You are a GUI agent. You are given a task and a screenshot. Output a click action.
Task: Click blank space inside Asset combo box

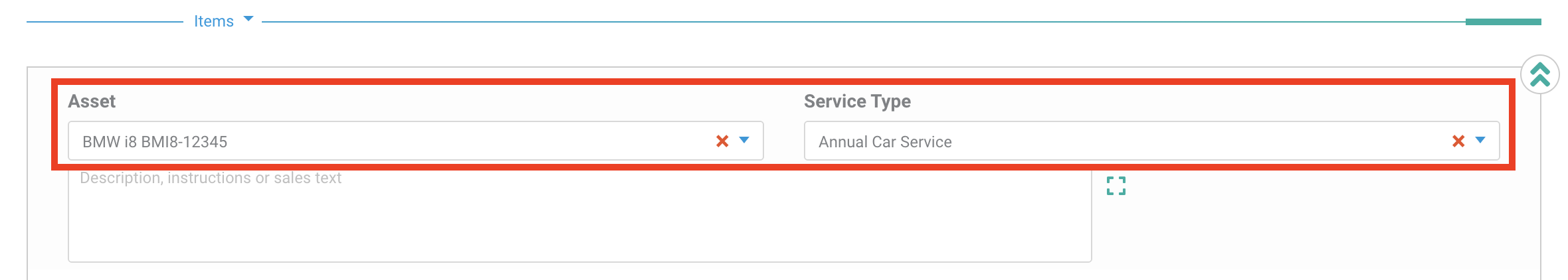465,141
